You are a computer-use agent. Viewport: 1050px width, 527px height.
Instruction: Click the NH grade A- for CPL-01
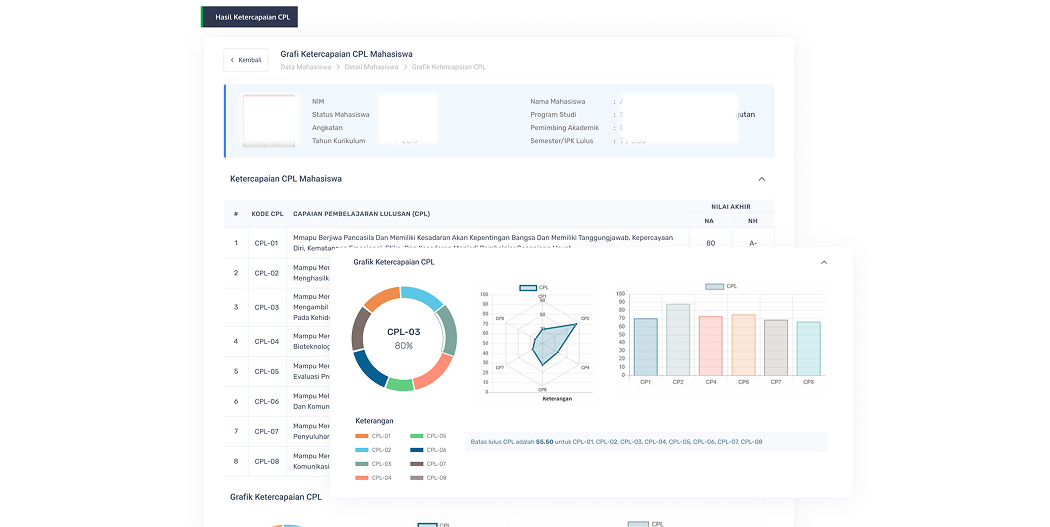(x=753, y=244)
